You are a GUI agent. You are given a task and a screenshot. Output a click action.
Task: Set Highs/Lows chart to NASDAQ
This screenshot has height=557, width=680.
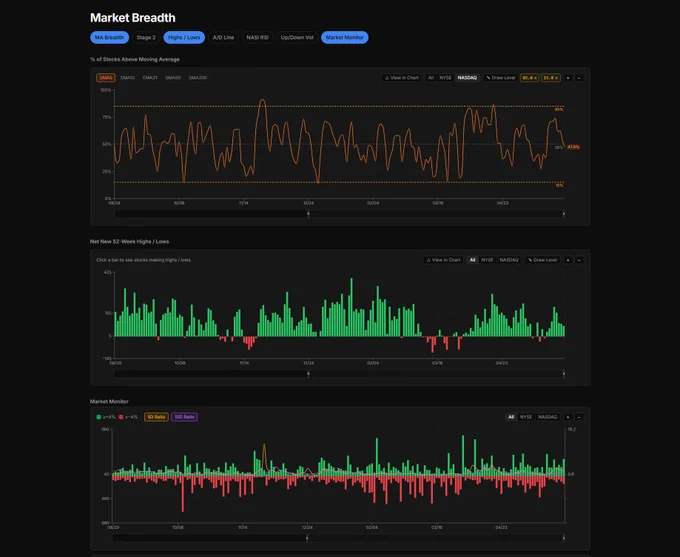(x=509, y=260)
